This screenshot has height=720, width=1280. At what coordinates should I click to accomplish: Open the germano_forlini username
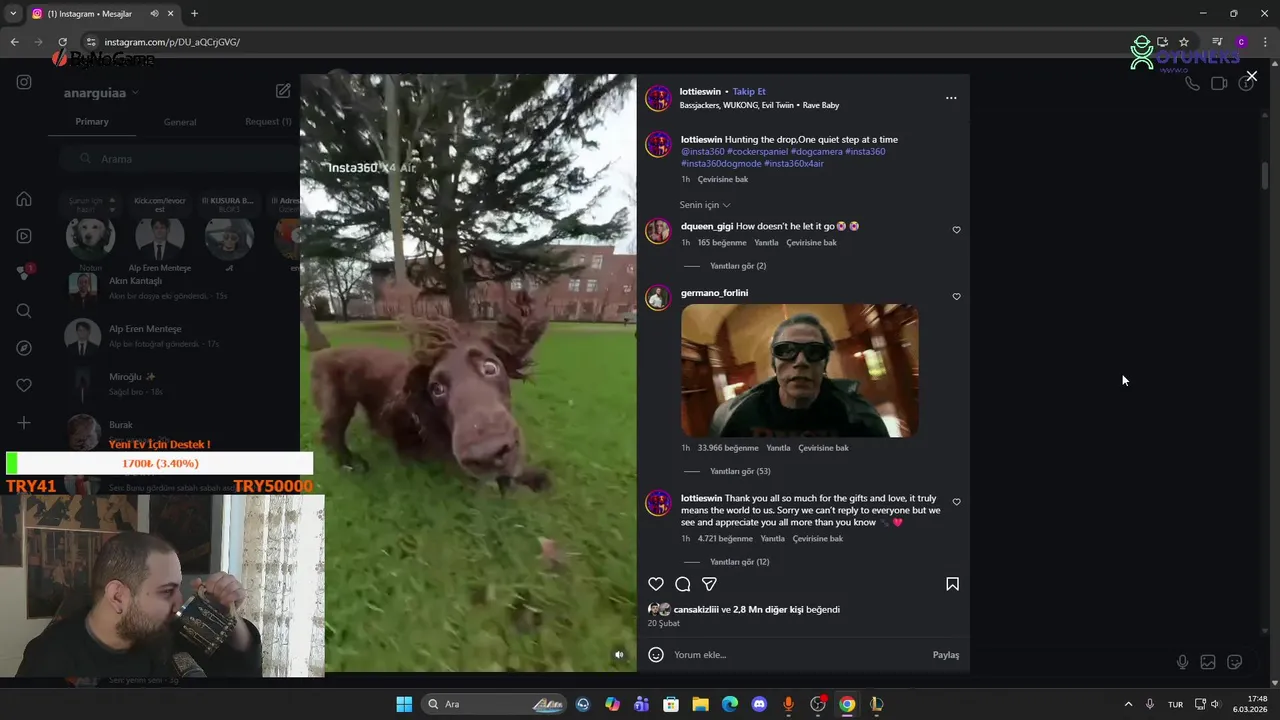[x=714, y=293]
